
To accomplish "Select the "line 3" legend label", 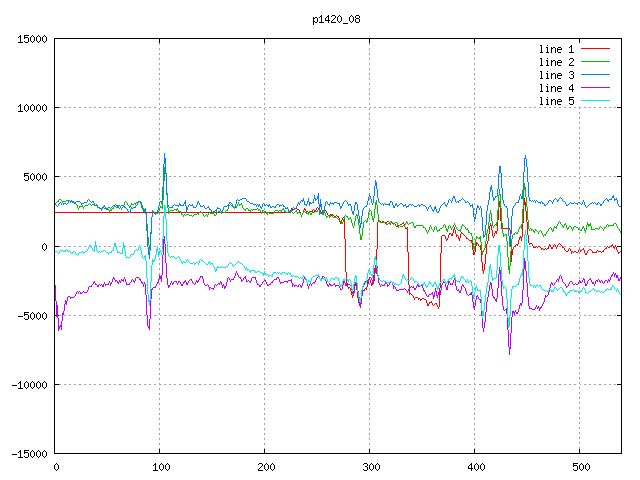I will [x=557, y=75].
